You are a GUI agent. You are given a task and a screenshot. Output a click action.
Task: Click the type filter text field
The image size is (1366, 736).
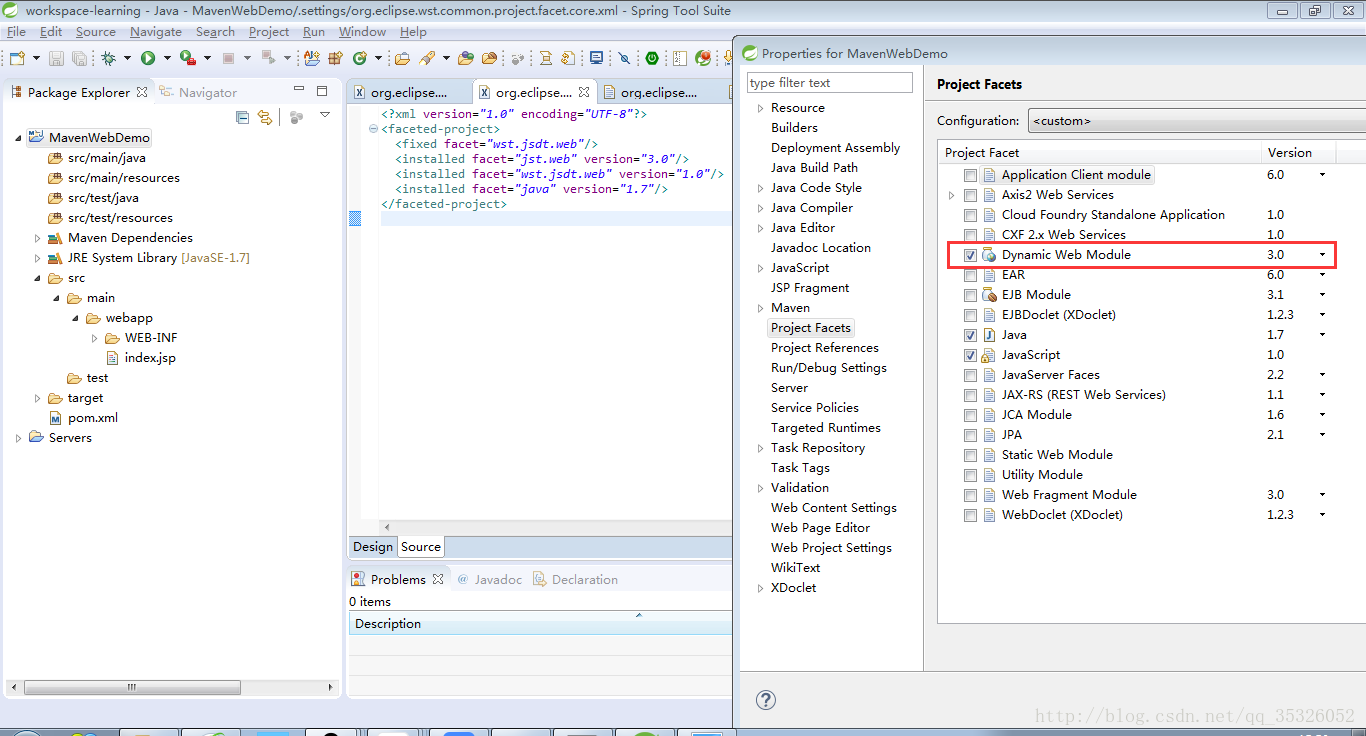pos(830,83)
